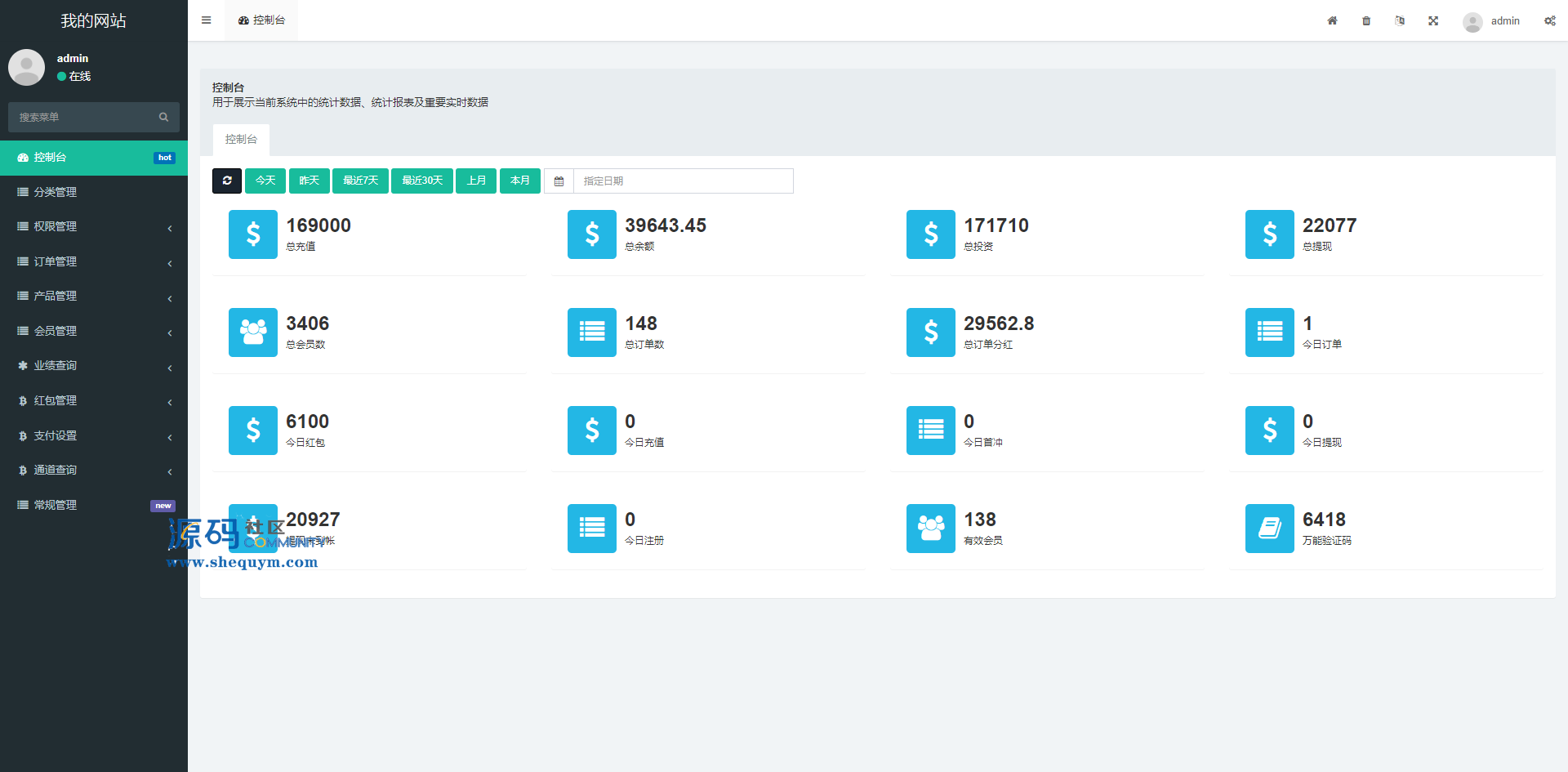Viewport: 1568px width, 772px height.
Task: Expand the 权限管理 sidebar menu
Action: (94, 226)
